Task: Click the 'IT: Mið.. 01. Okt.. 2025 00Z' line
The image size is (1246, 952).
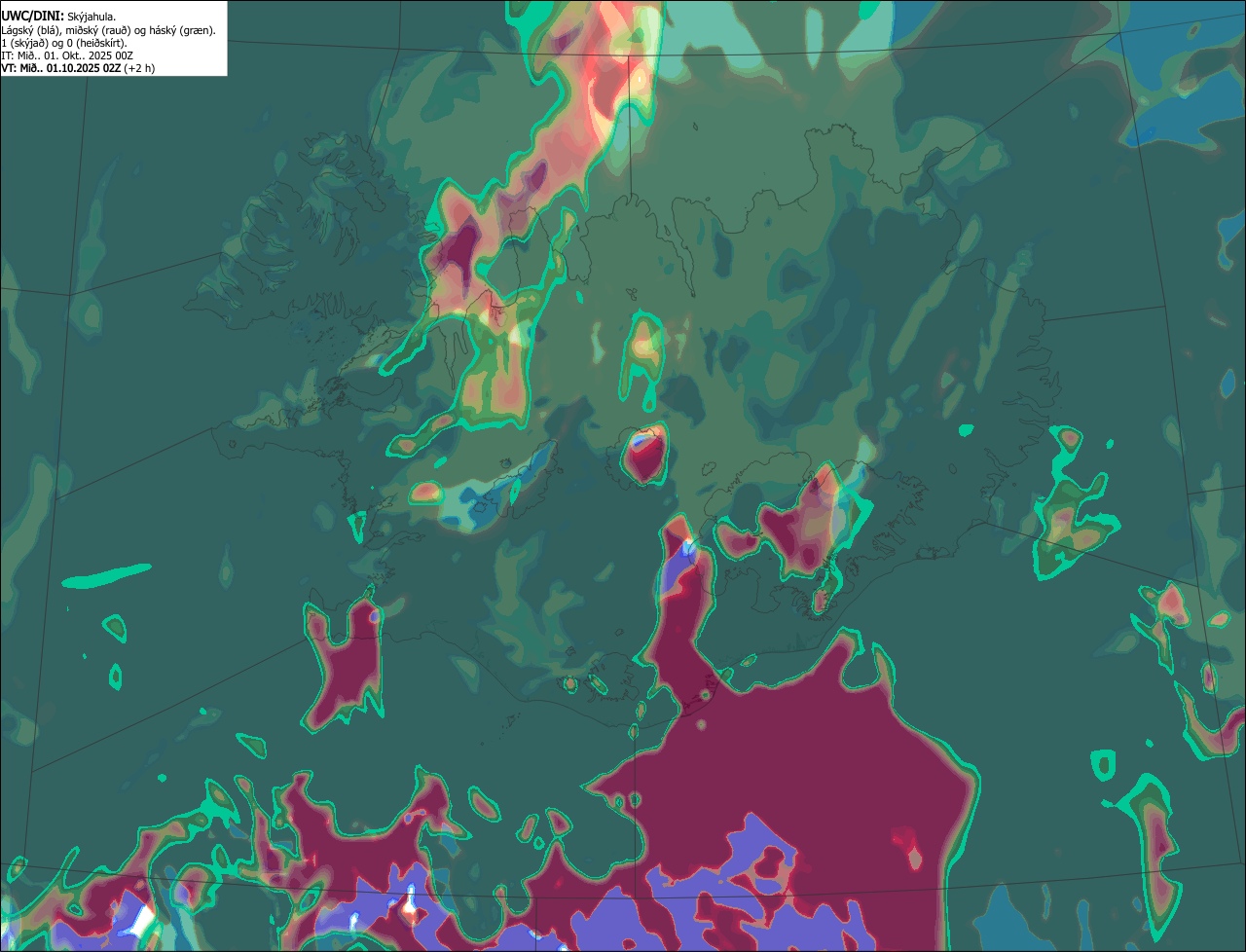Action: click(67, 55)
